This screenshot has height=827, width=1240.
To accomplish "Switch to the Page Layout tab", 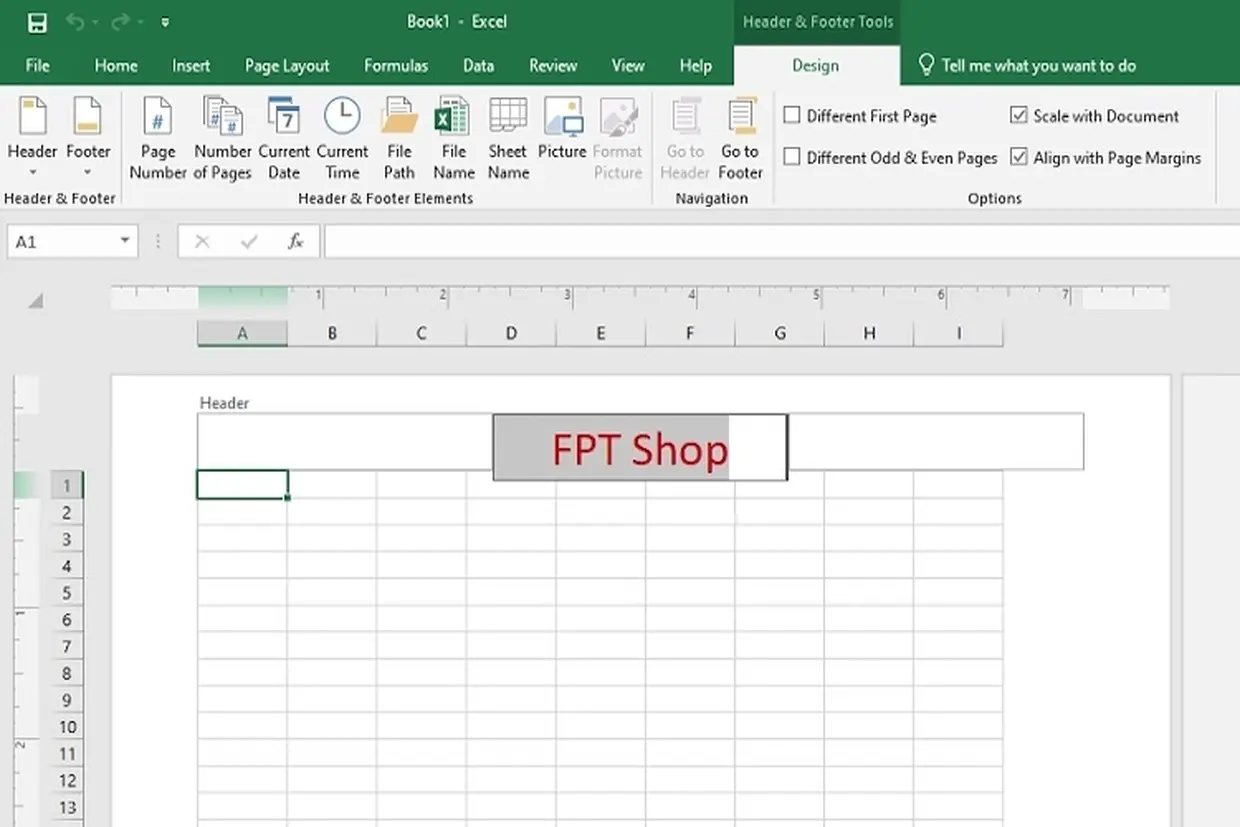I will [287, 65].
